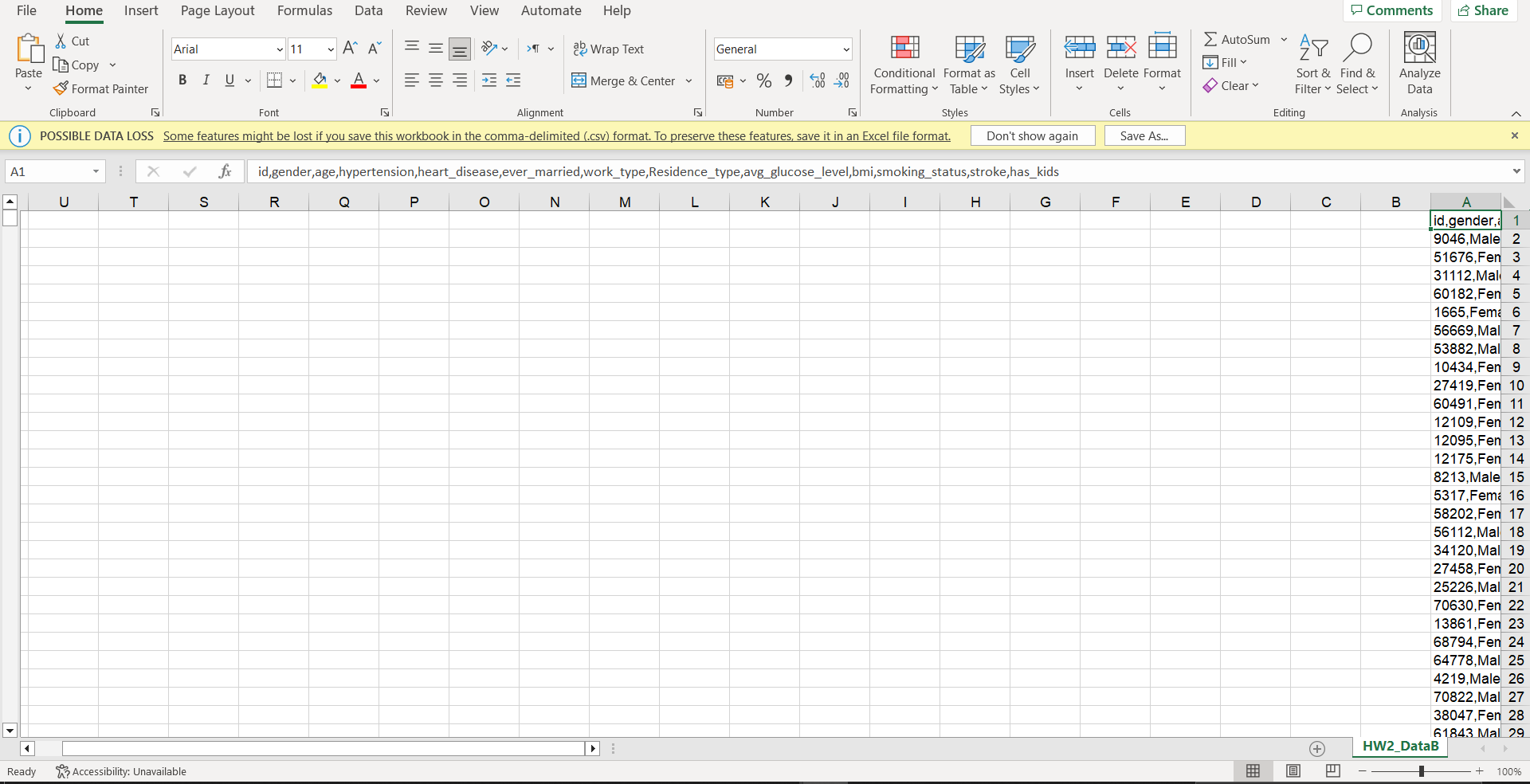Screen dimensions: 1530x784
Task: Toggle Bold formatting
Action: click(x=182, y=80)
